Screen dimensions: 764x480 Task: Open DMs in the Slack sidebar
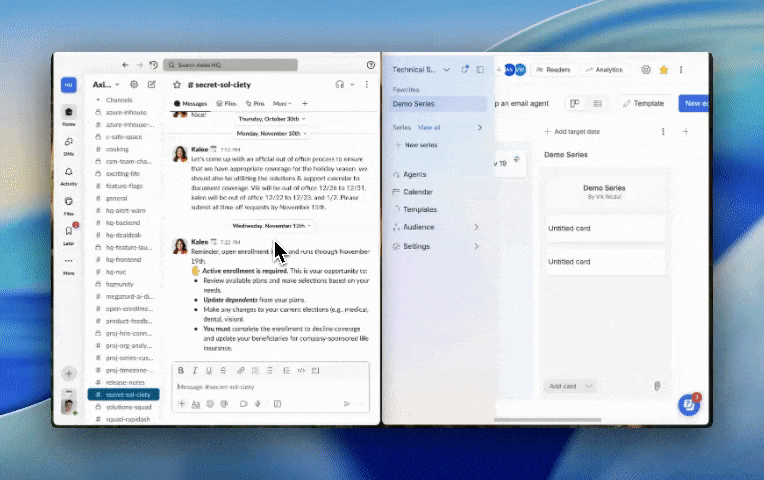(68, 146)
